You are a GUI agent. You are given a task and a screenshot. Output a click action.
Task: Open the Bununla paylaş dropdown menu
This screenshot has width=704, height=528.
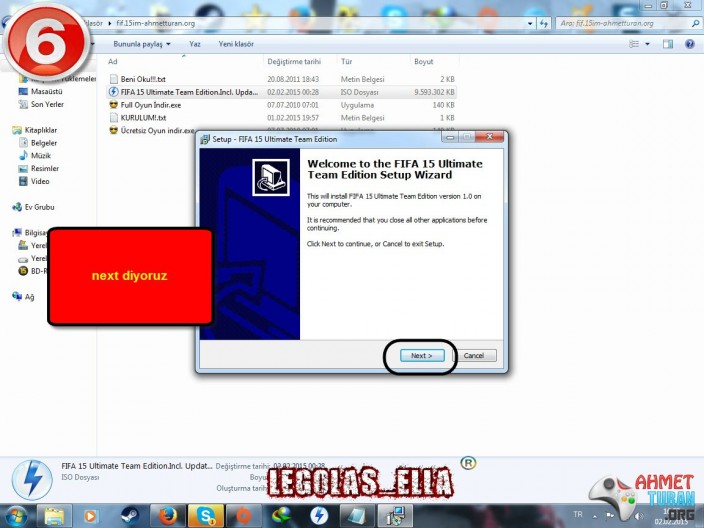142,44
